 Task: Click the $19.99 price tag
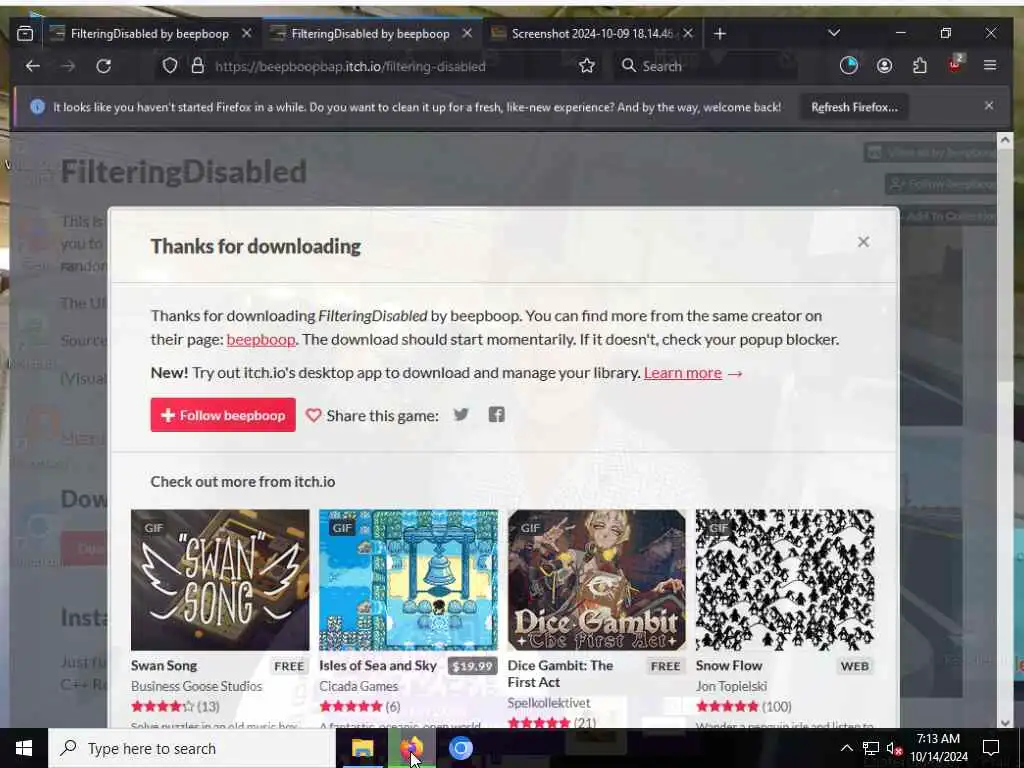(472, 666)
